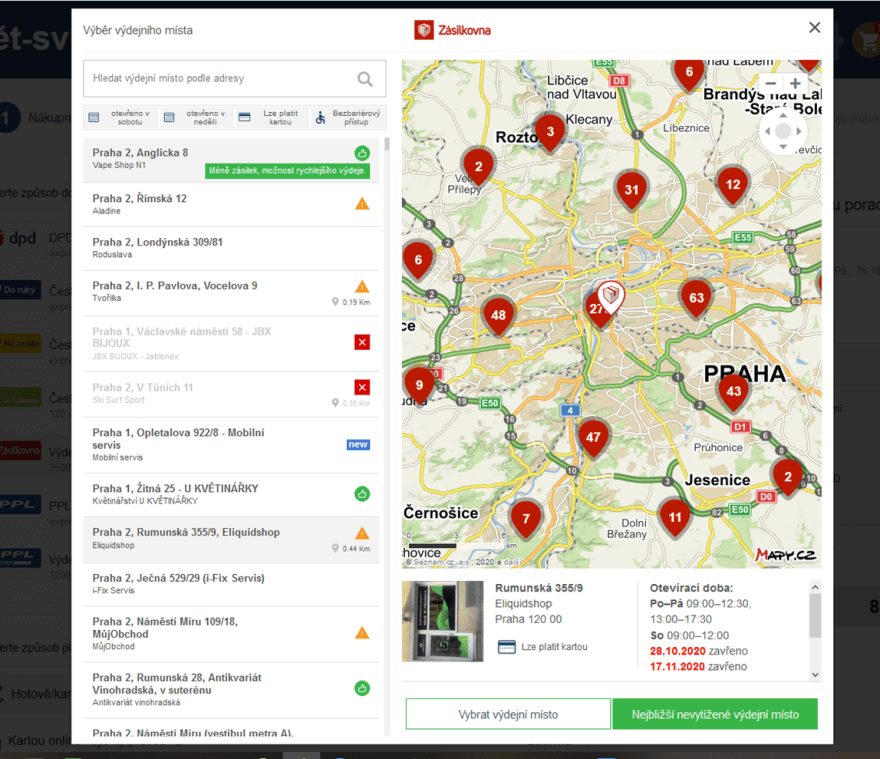Viewport: 880px width, 759px height.
Task: Click the search magnifier icon
Action: point(365,79)
